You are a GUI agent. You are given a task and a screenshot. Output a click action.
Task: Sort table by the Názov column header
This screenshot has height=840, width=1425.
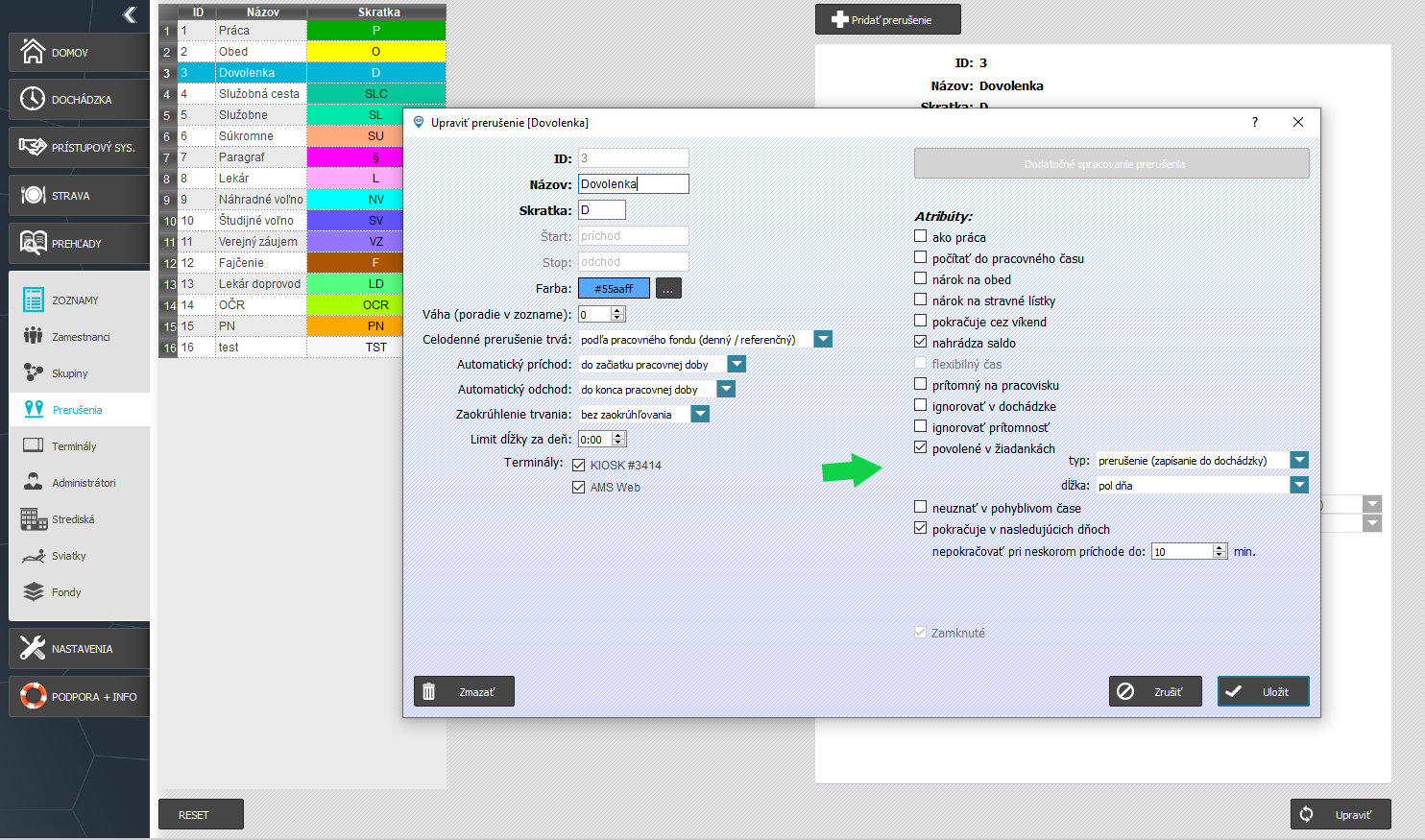(x=262, y=12)
